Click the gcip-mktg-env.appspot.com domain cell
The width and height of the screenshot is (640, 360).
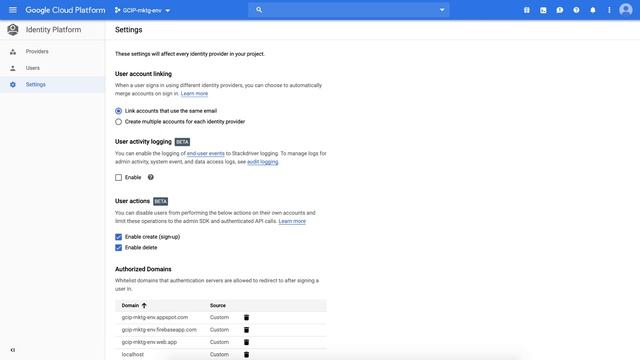(x=155, y=317)
